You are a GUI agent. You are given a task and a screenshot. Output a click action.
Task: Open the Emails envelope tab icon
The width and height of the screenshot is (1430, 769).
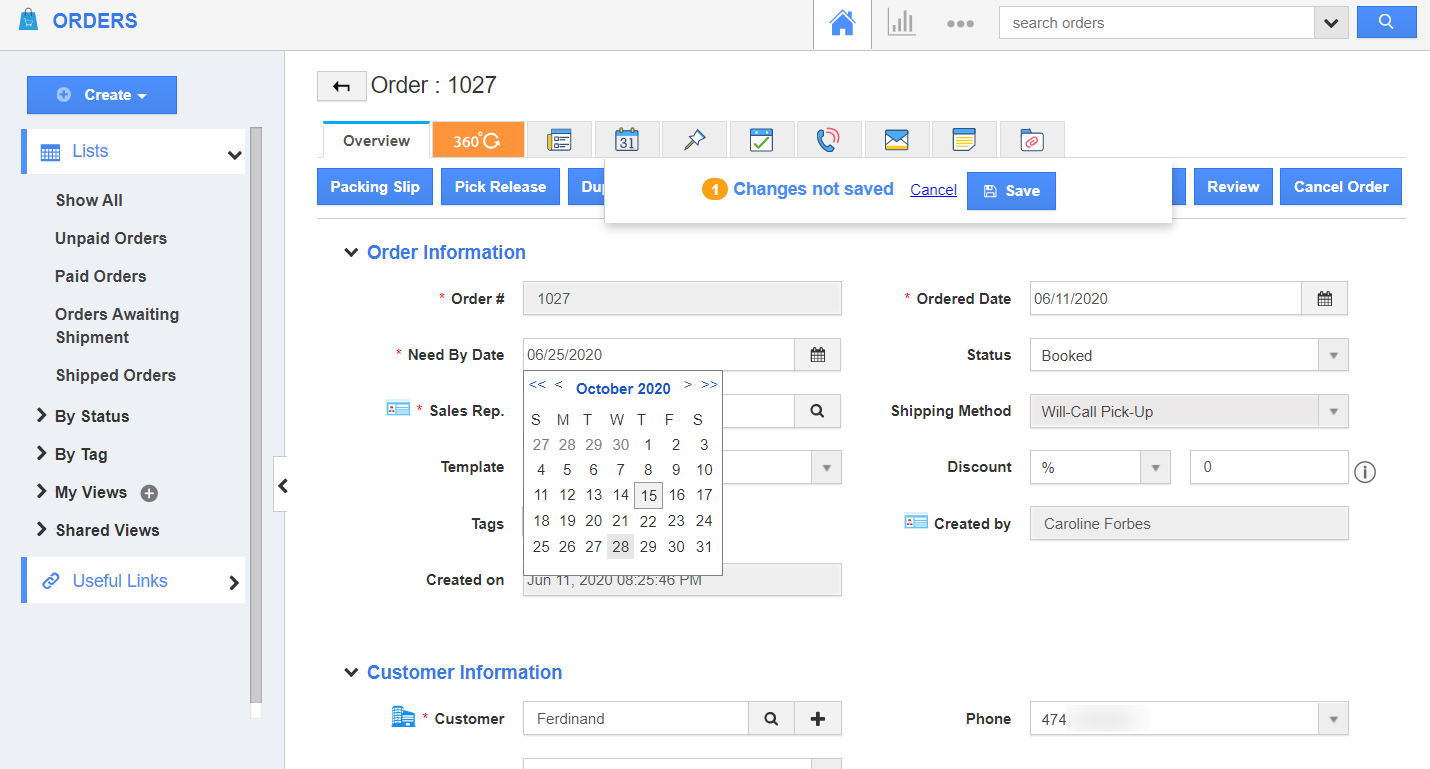(897, 140)
